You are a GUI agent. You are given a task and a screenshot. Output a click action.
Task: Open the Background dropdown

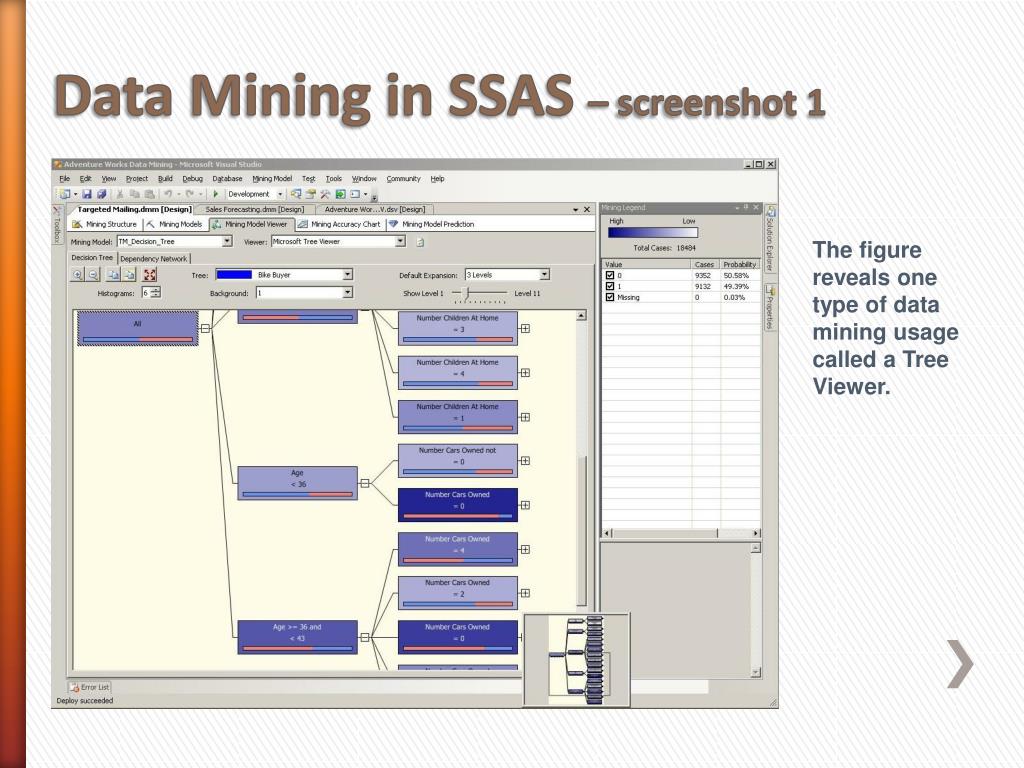click(x=347, y=293)
